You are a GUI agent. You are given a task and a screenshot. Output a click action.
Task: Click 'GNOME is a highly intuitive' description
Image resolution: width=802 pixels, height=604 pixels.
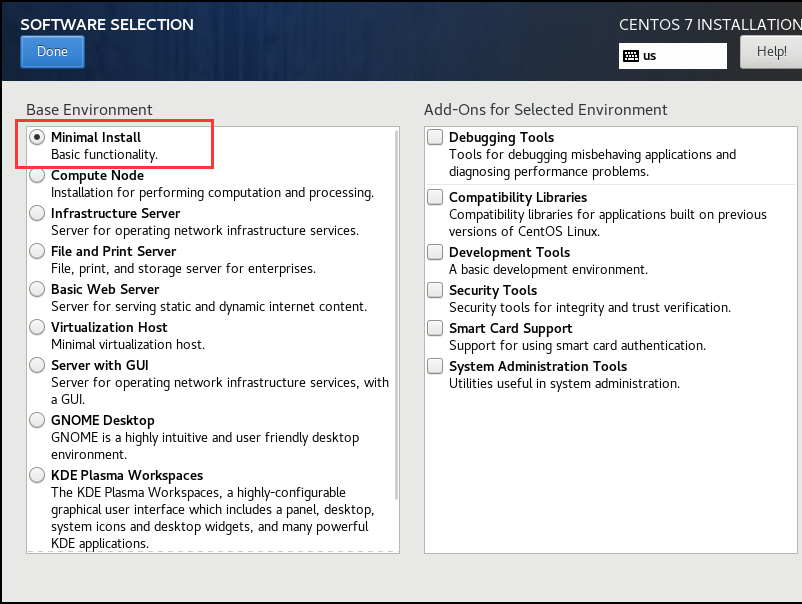205,446
